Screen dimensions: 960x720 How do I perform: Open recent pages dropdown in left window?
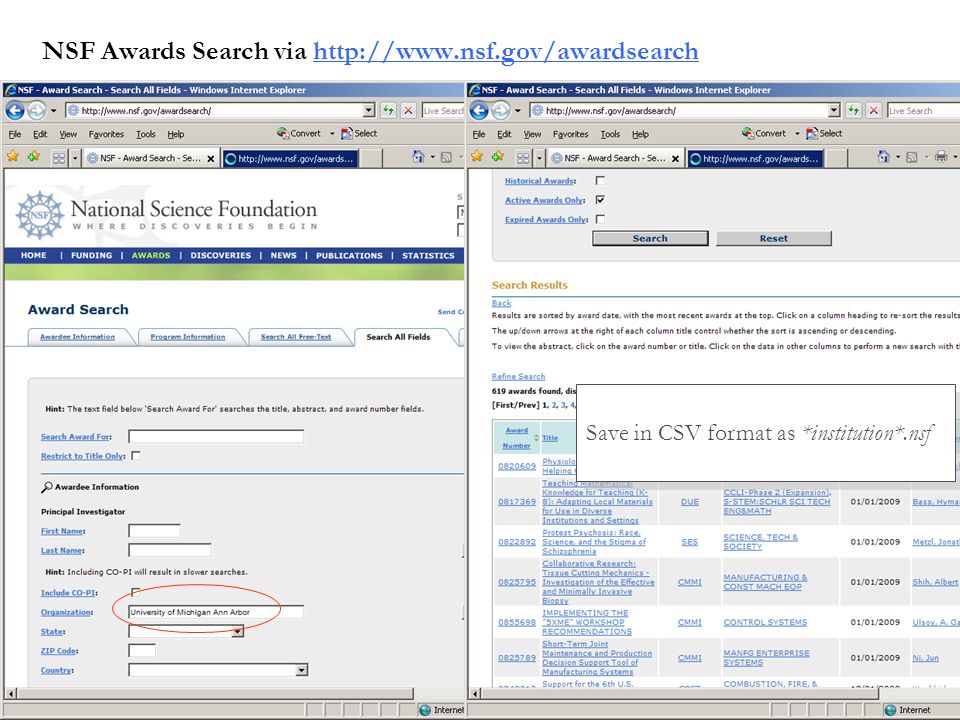pyautogui.click(x=53, y=111)
